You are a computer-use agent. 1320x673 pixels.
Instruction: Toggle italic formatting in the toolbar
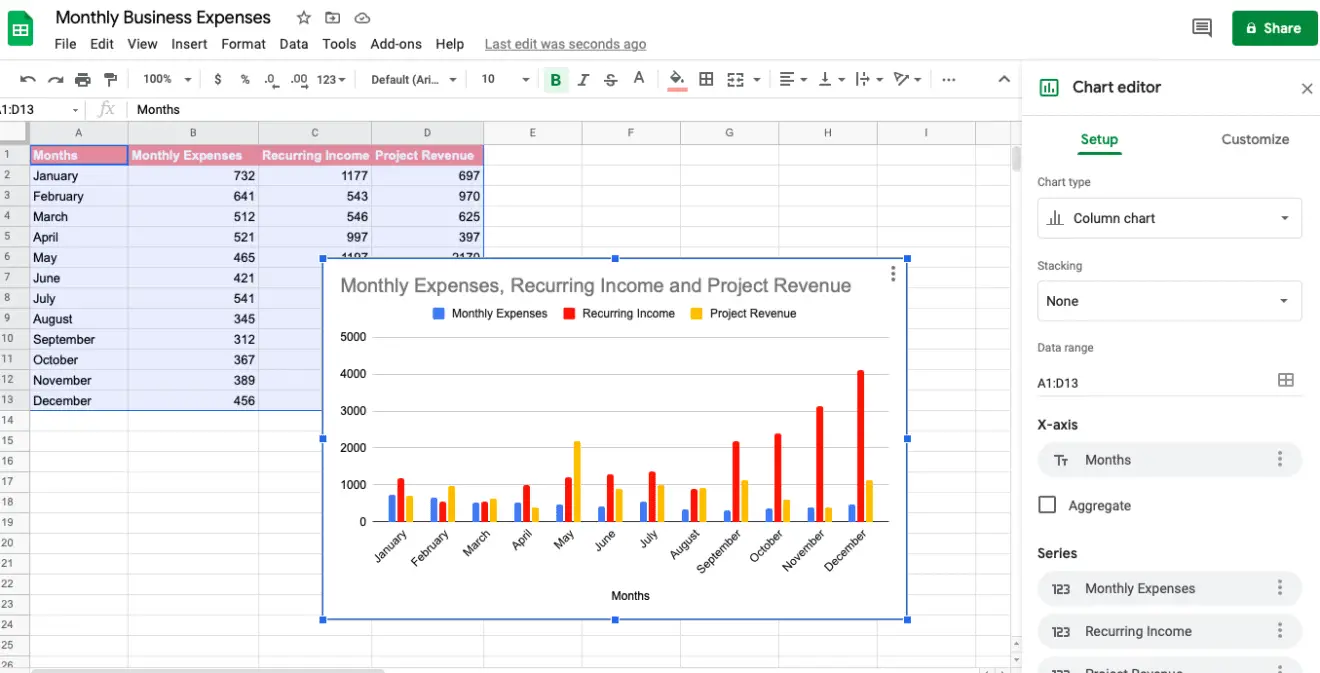tap(583, 78)
